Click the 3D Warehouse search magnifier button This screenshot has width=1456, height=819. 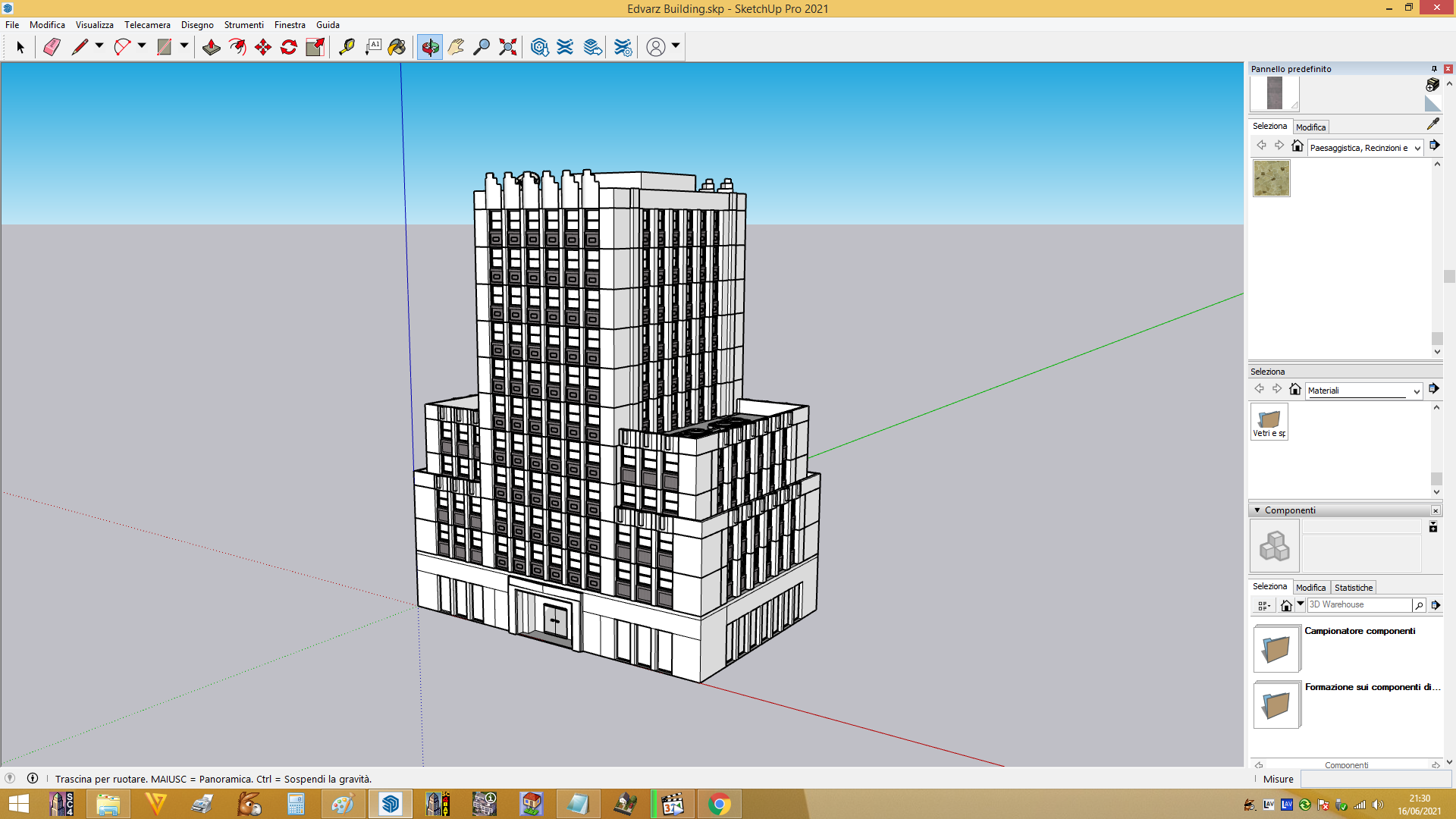1419,605
